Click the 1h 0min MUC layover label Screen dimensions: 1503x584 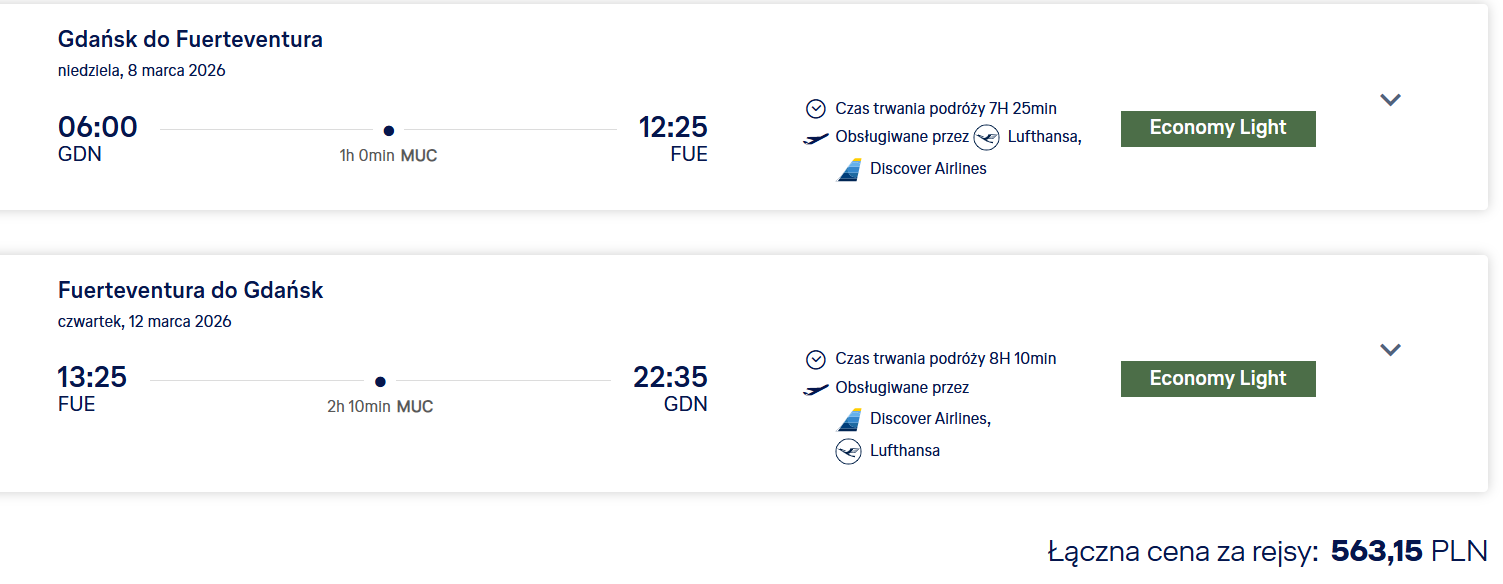388,156
